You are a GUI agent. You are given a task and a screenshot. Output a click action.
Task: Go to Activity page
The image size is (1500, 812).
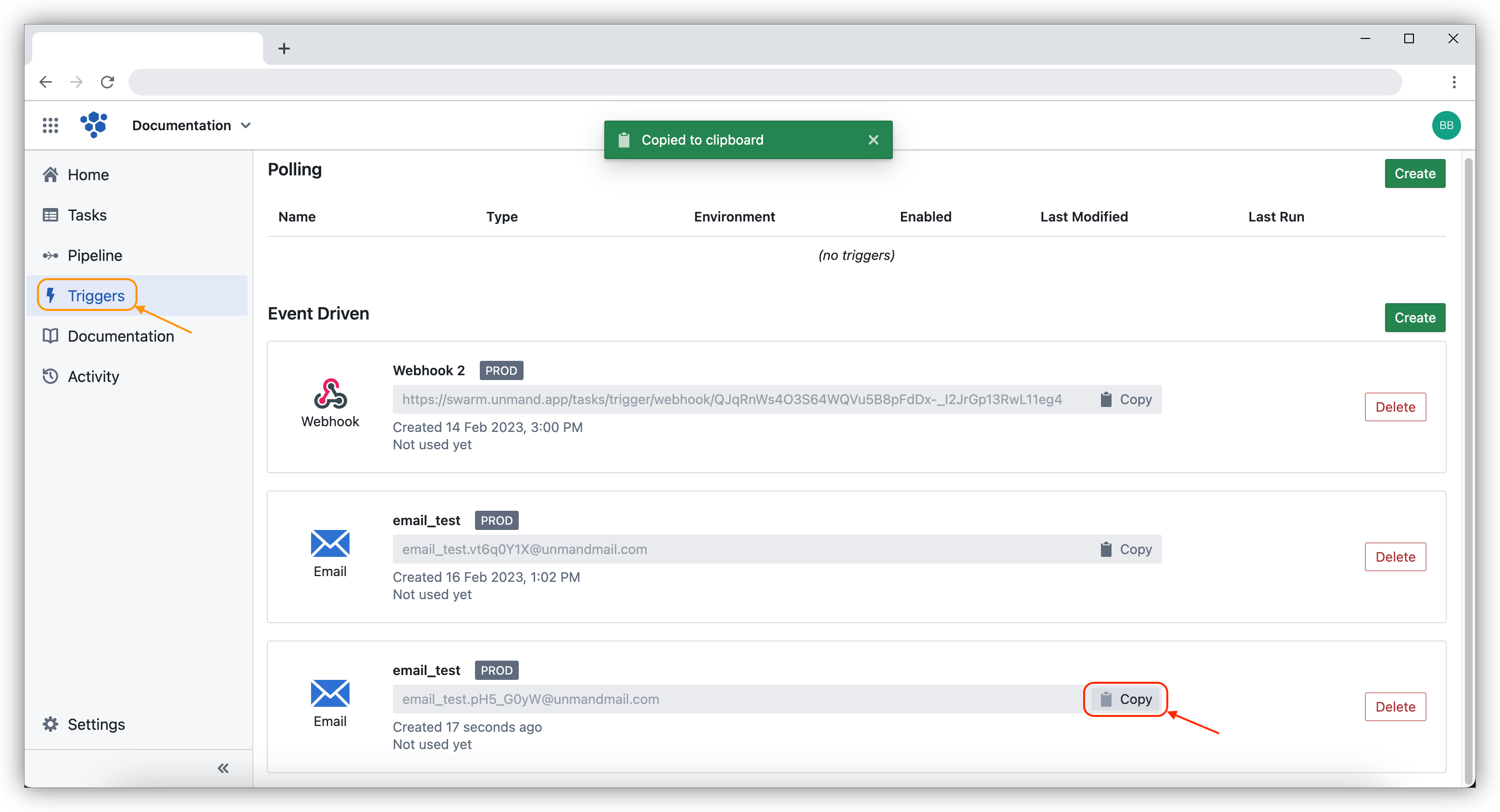pyautogui.click(x=93, y=377)
